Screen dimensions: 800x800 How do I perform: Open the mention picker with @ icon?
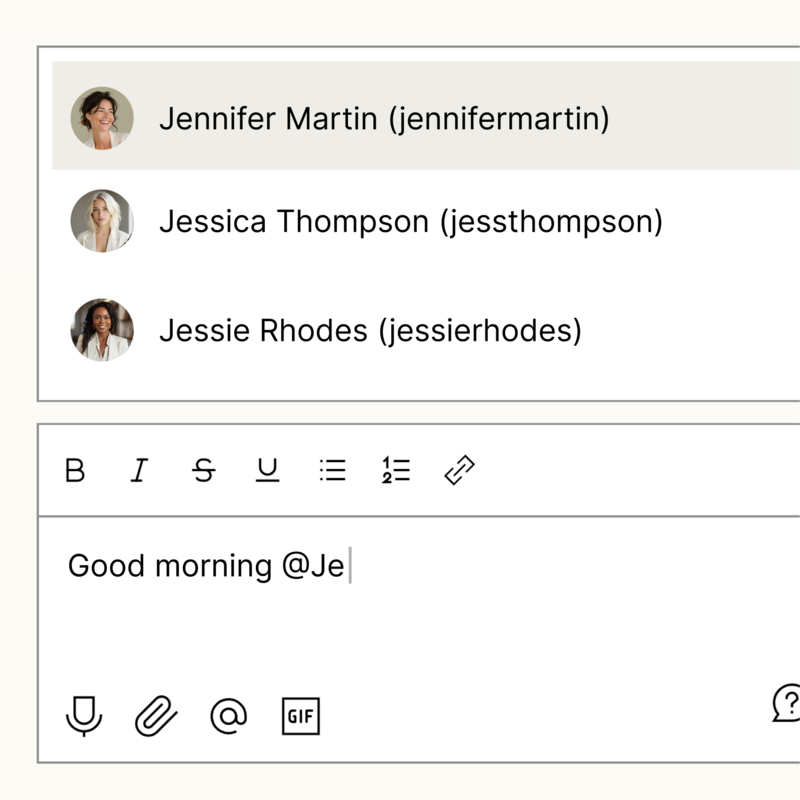tap(229, 716)
